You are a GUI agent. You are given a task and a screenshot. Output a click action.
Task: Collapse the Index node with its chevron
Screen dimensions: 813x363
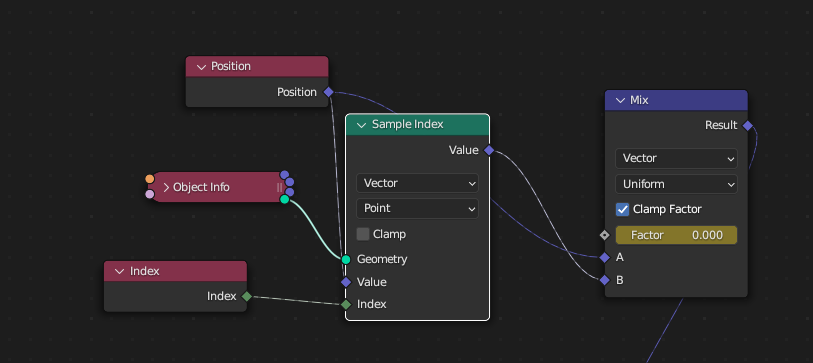tap(120, 272)
